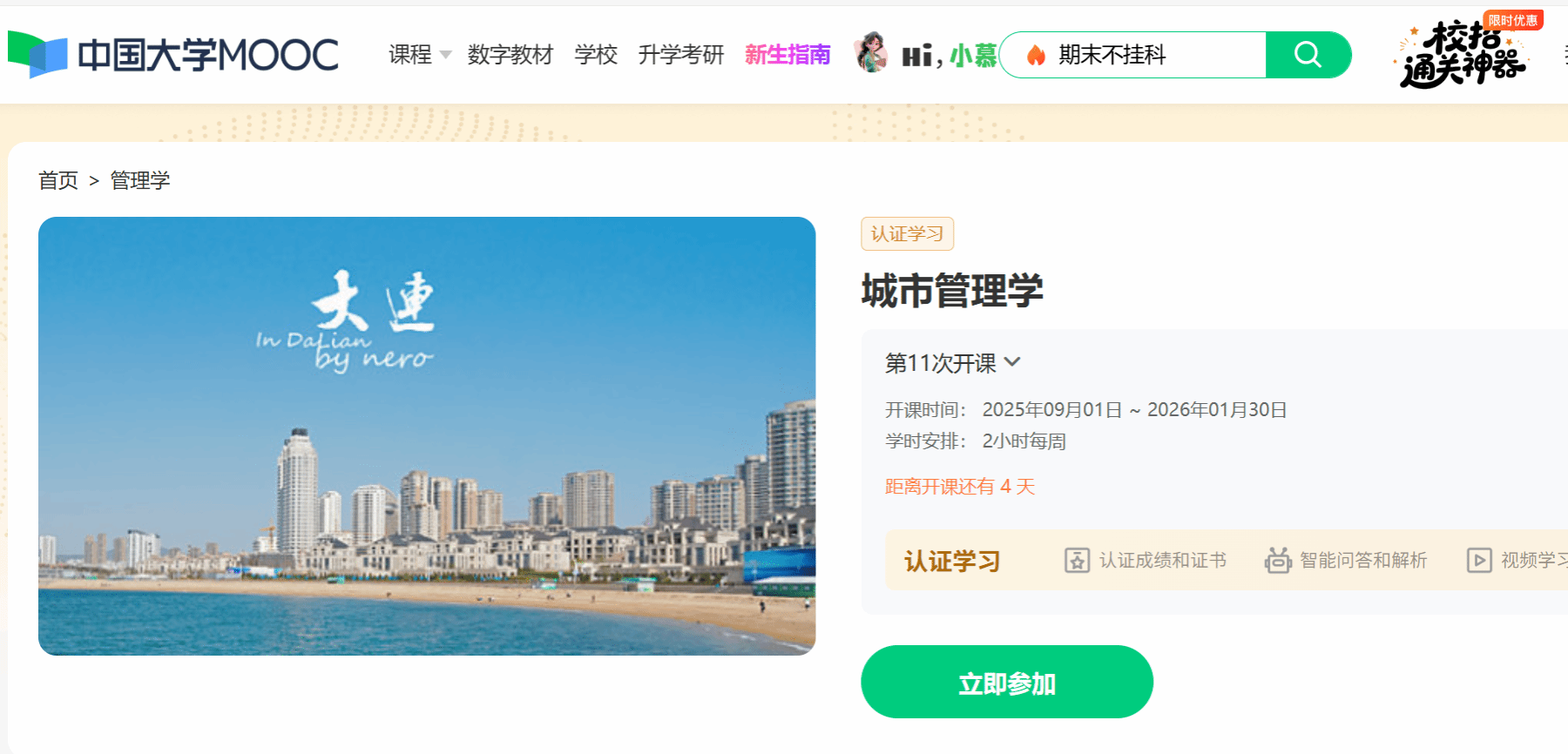
Task: Click the video play icon beside 视频学习
Action: coord(1479,560)
